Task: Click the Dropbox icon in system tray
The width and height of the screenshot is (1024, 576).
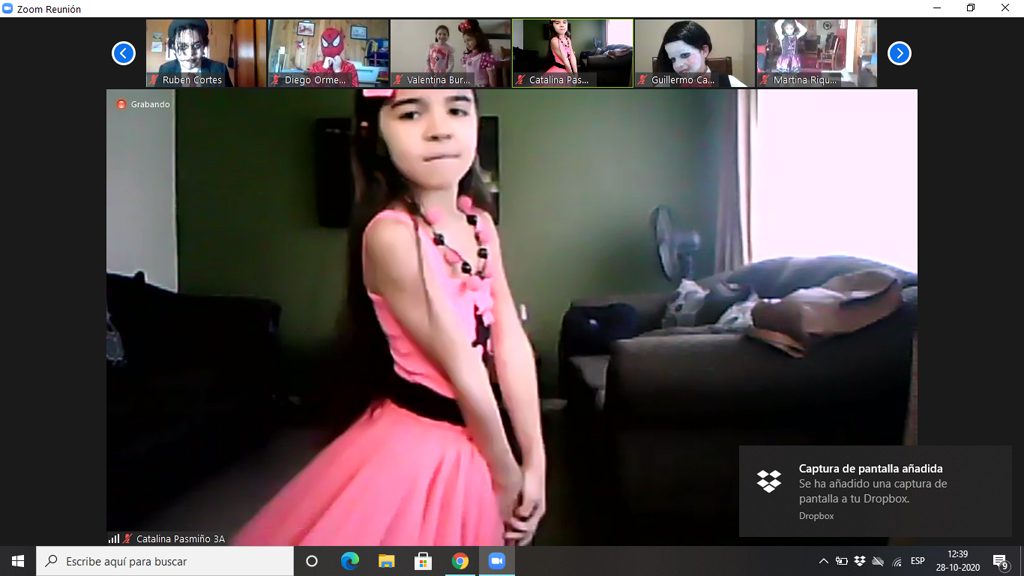Action: click(x=860, y=561)
